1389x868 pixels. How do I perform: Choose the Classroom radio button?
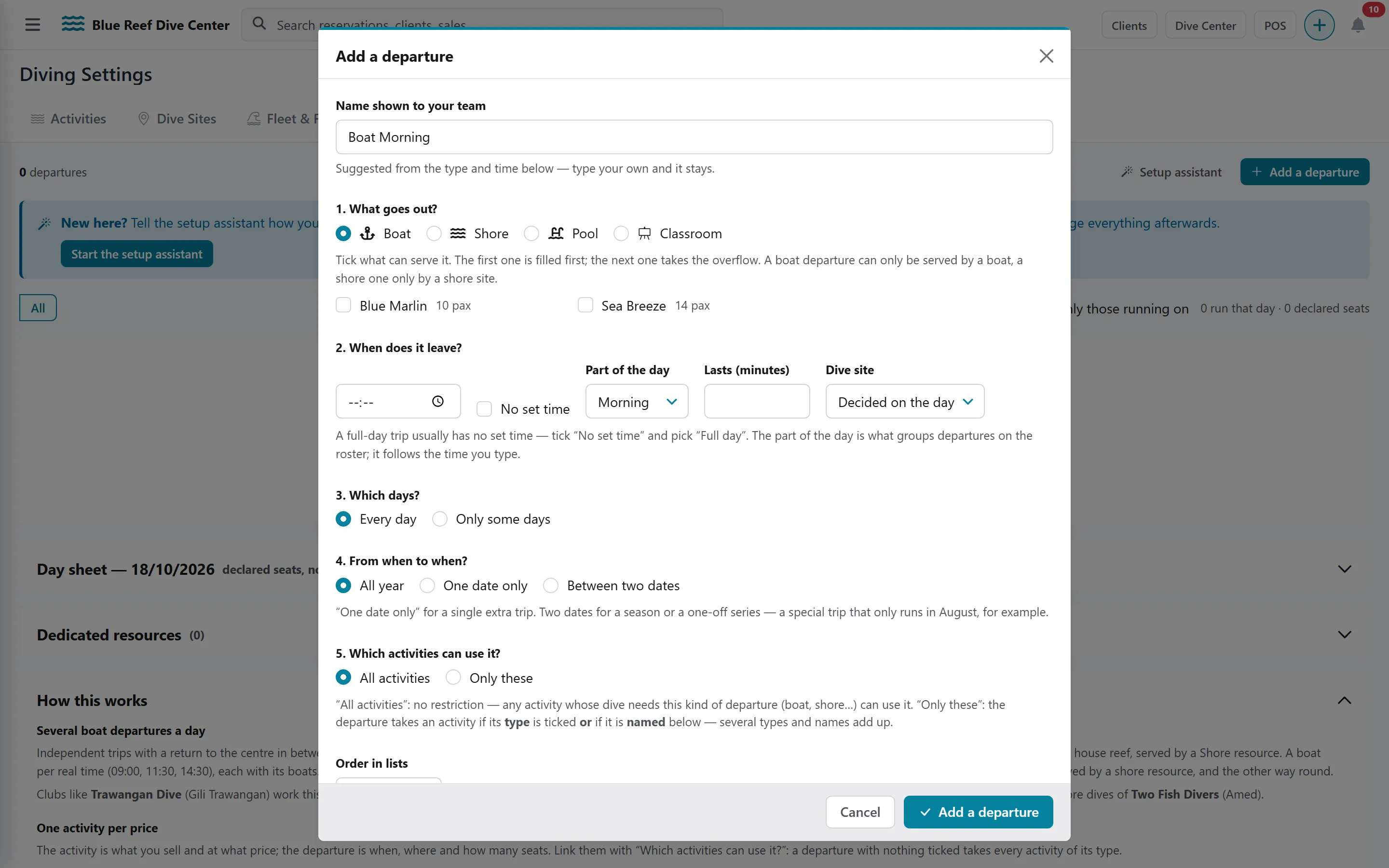pyautogui.click(x=621, y=234)
